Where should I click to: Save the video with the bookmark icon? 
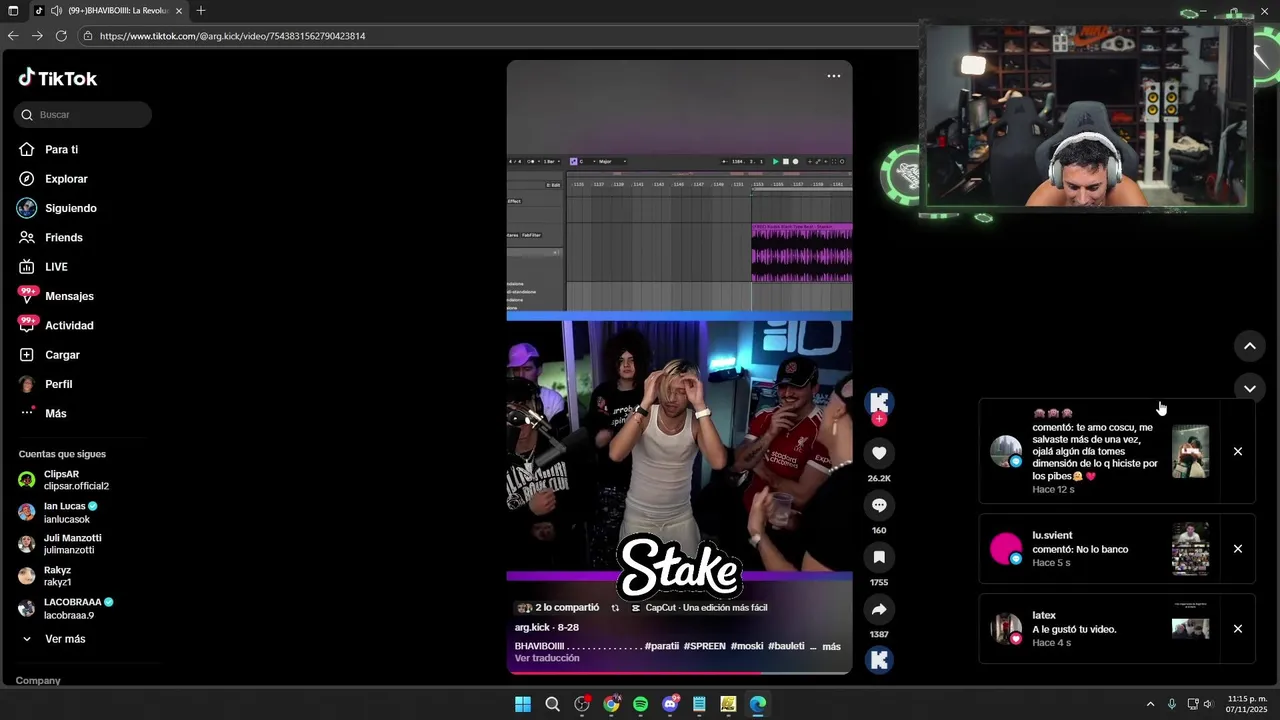coord(879,557)
